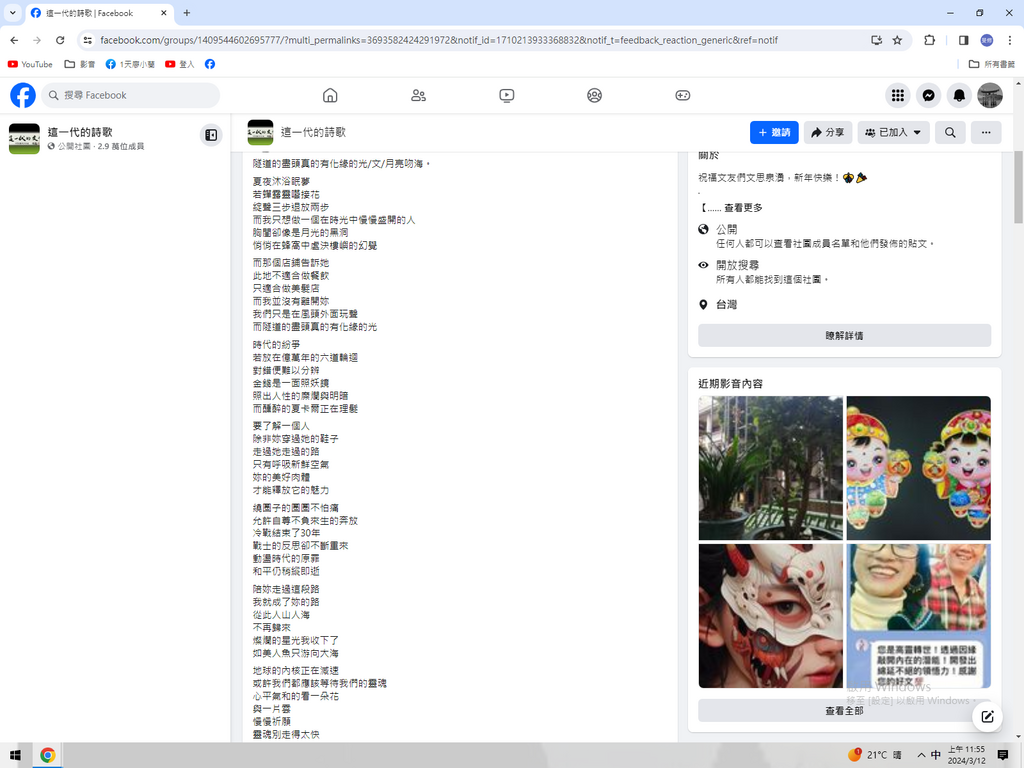
Task: Open the Friends icon in top navigation
Action: click(418, 95)
